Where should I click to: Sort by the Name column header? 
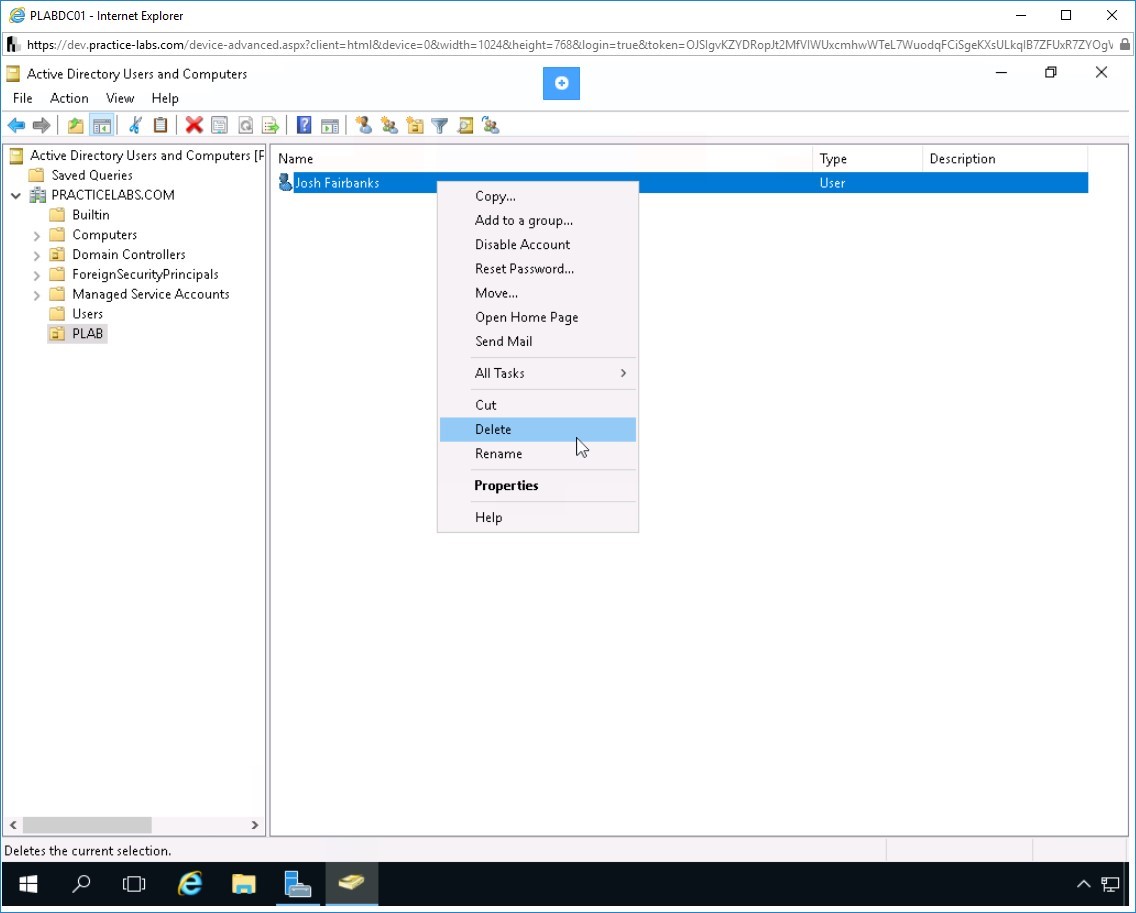[x=543, y=159]
